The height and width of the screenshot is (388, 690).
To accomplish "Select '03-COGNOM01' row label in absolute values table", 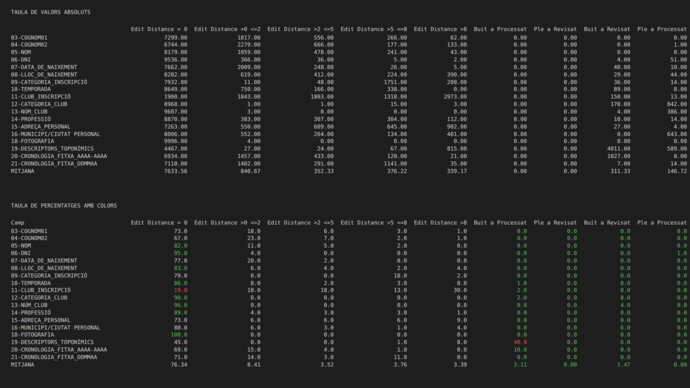I will coord(29,38).
